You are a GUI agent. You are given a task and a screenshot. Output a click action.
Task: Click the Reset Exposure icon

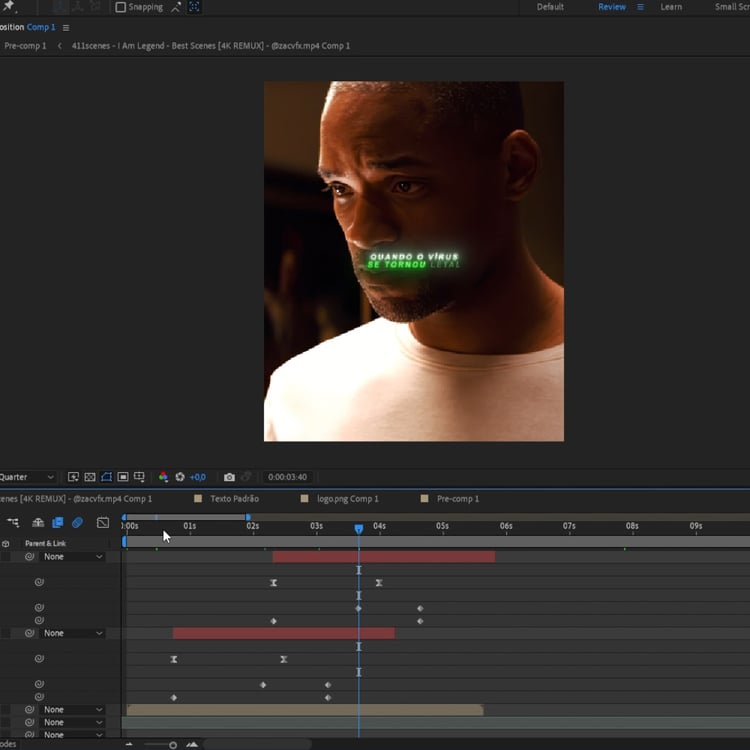180,477
